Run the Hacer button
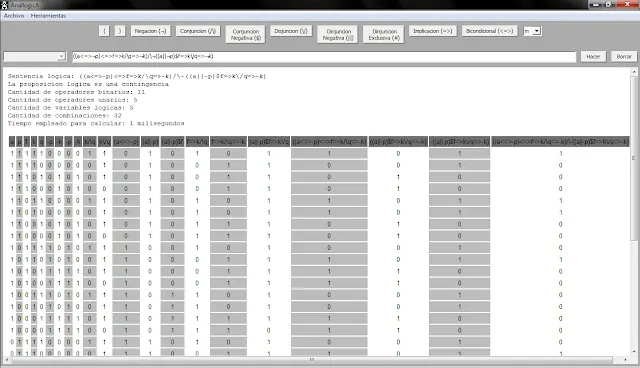Image resolution: width=640 pixels, height=368 pixels. click(593, 57)
